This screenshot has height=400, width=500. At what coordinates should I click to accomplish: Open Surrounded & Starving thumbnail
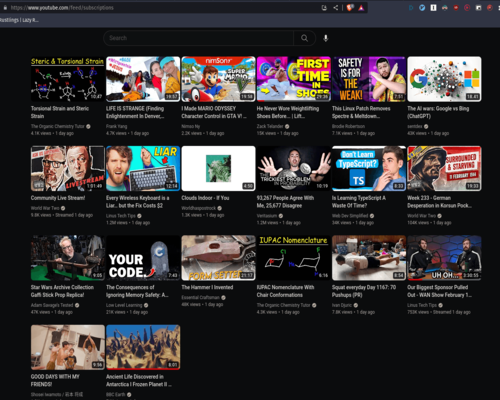[444, 168]
